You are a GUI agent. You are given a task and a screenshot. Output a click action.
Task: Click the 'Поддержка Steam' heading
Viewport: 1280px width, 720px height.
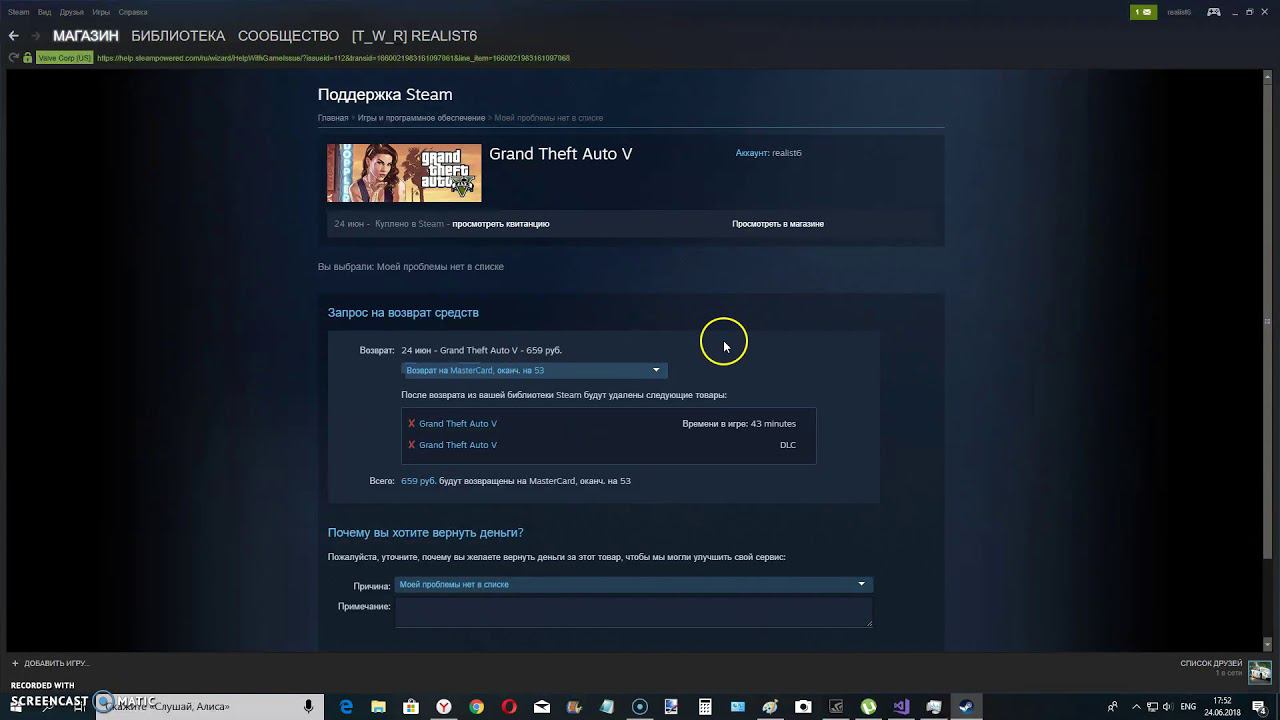point(385,95)
